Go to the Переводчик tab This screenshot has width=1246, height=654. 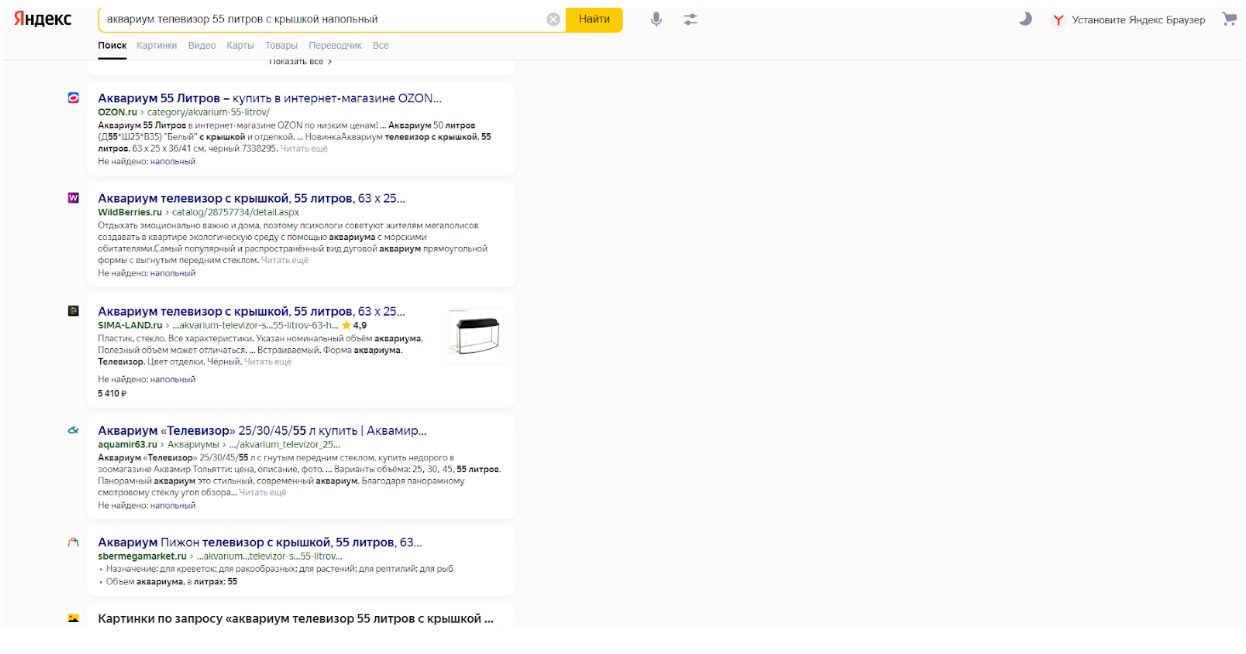pos(335,46)
